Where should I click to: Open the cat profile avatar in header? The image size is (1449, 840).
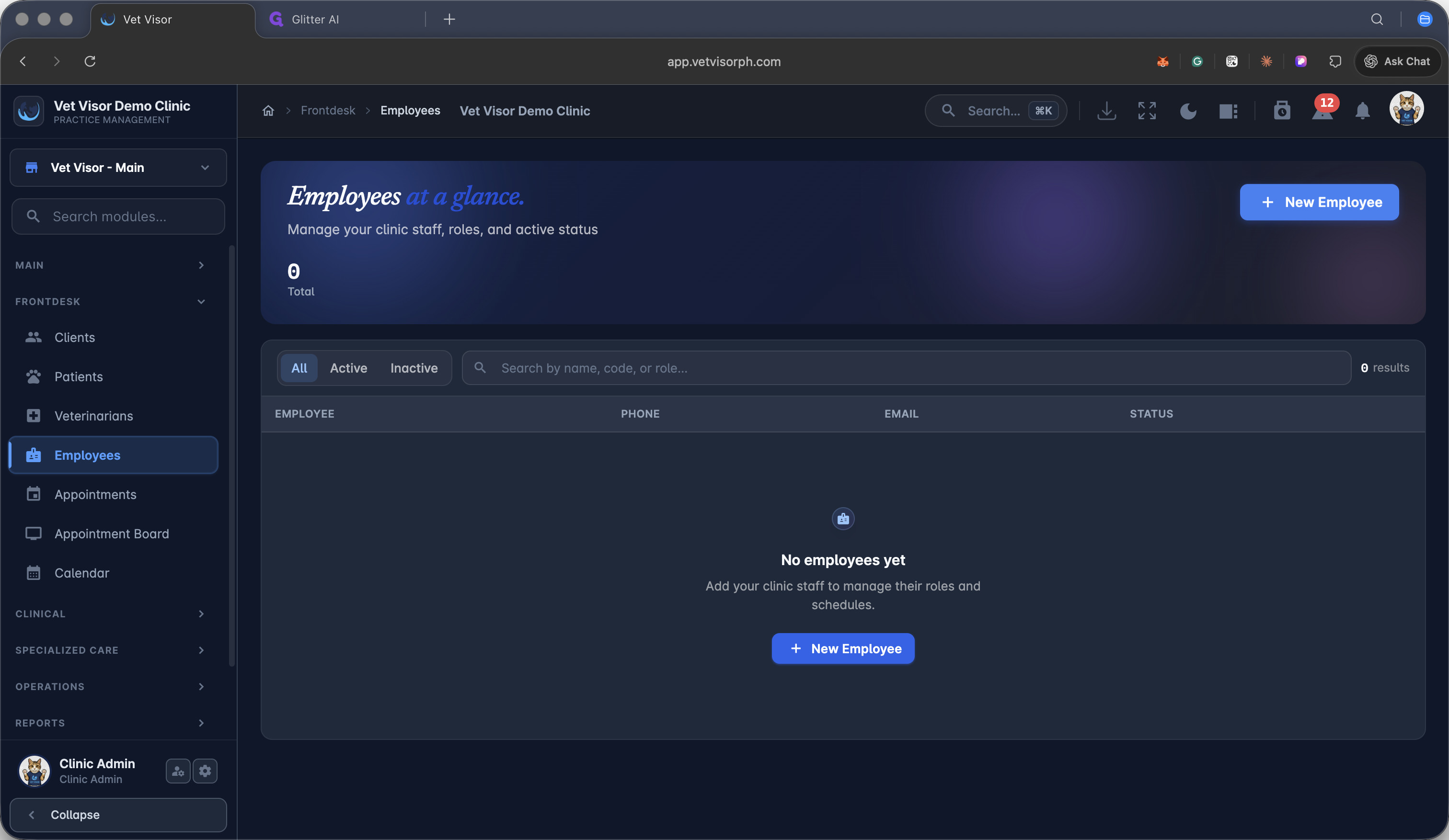1406,108
